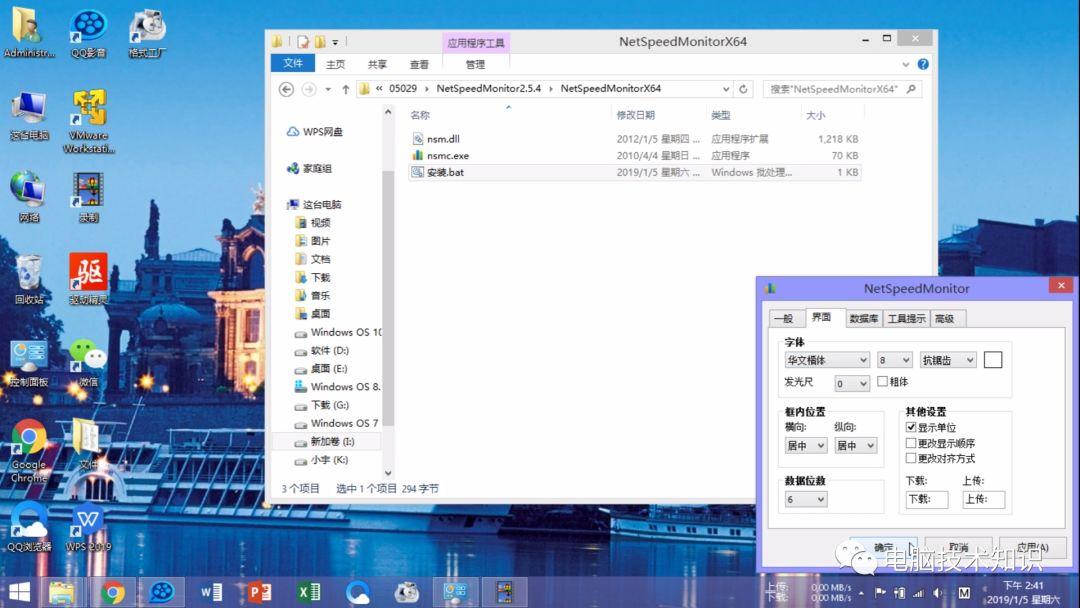
Task: Open the WPS 2019 desktop icon
Action: (88, 527)
